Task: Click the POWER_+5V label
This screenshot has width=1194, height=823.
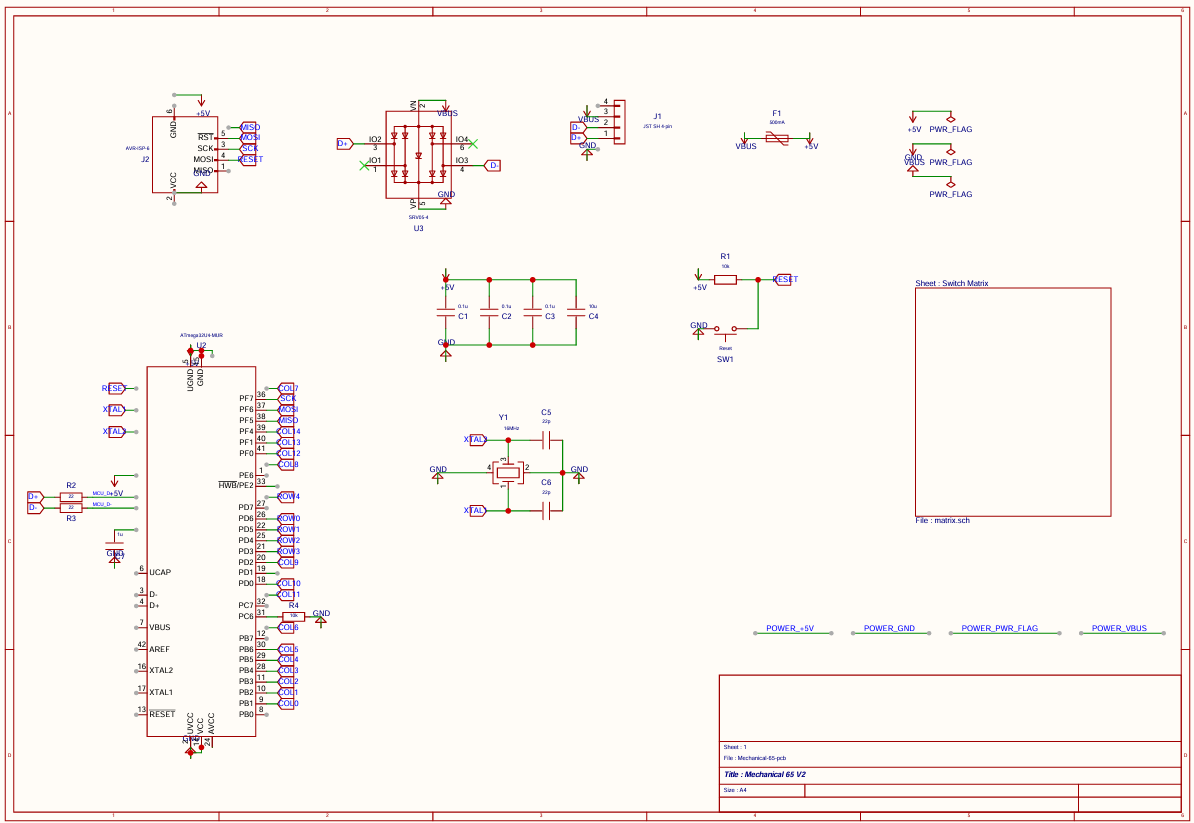Action: pos(790,629)
